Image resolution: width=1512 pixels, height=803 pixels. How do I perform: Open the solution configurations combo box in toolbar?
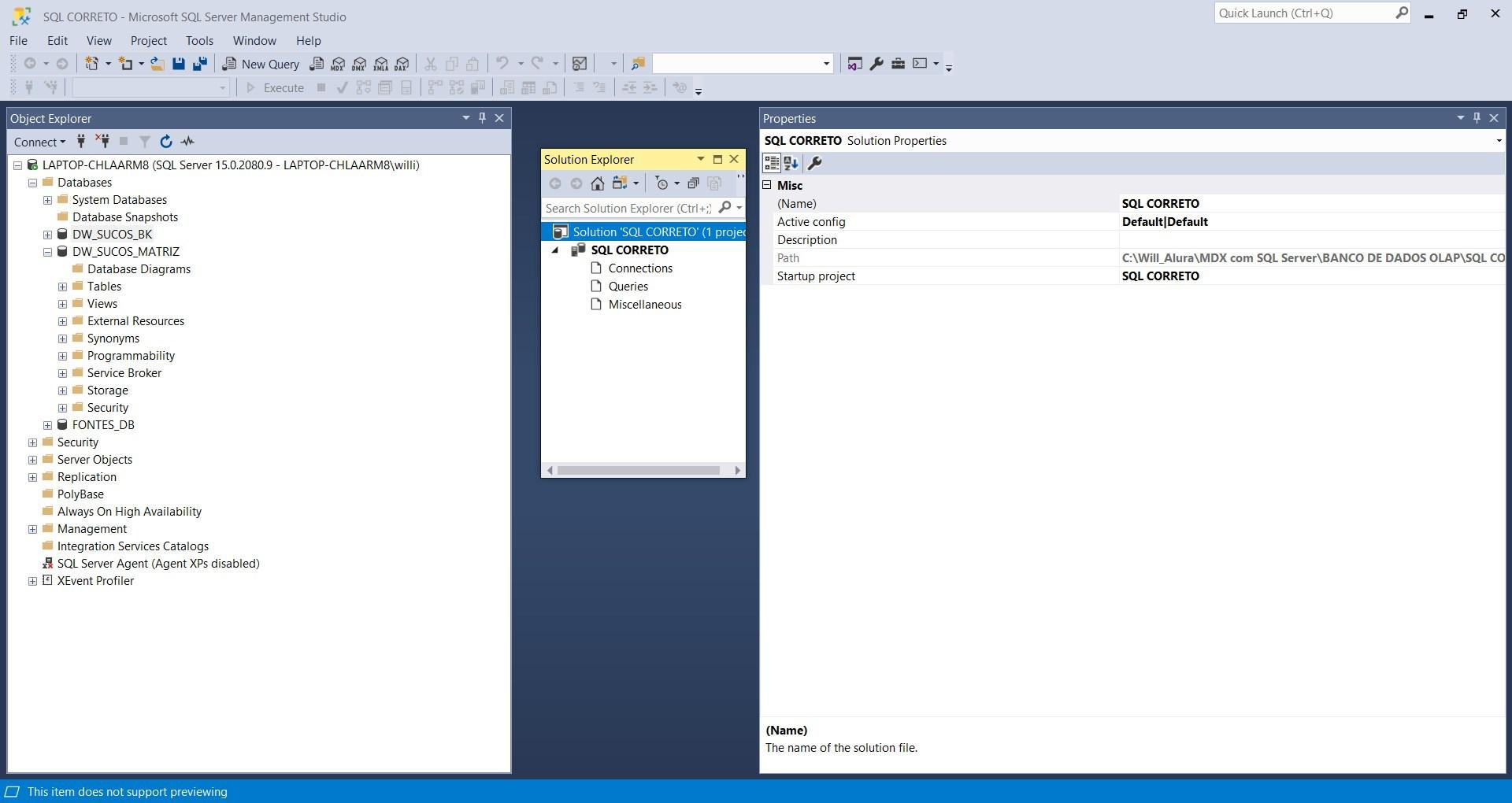point(742,64)
